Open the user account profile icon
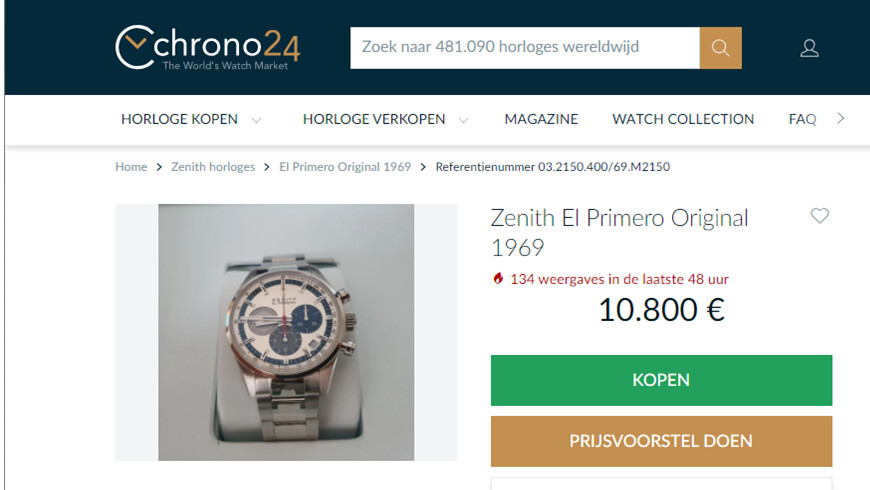This screenshot has width=870, height=490. point(809,48)
